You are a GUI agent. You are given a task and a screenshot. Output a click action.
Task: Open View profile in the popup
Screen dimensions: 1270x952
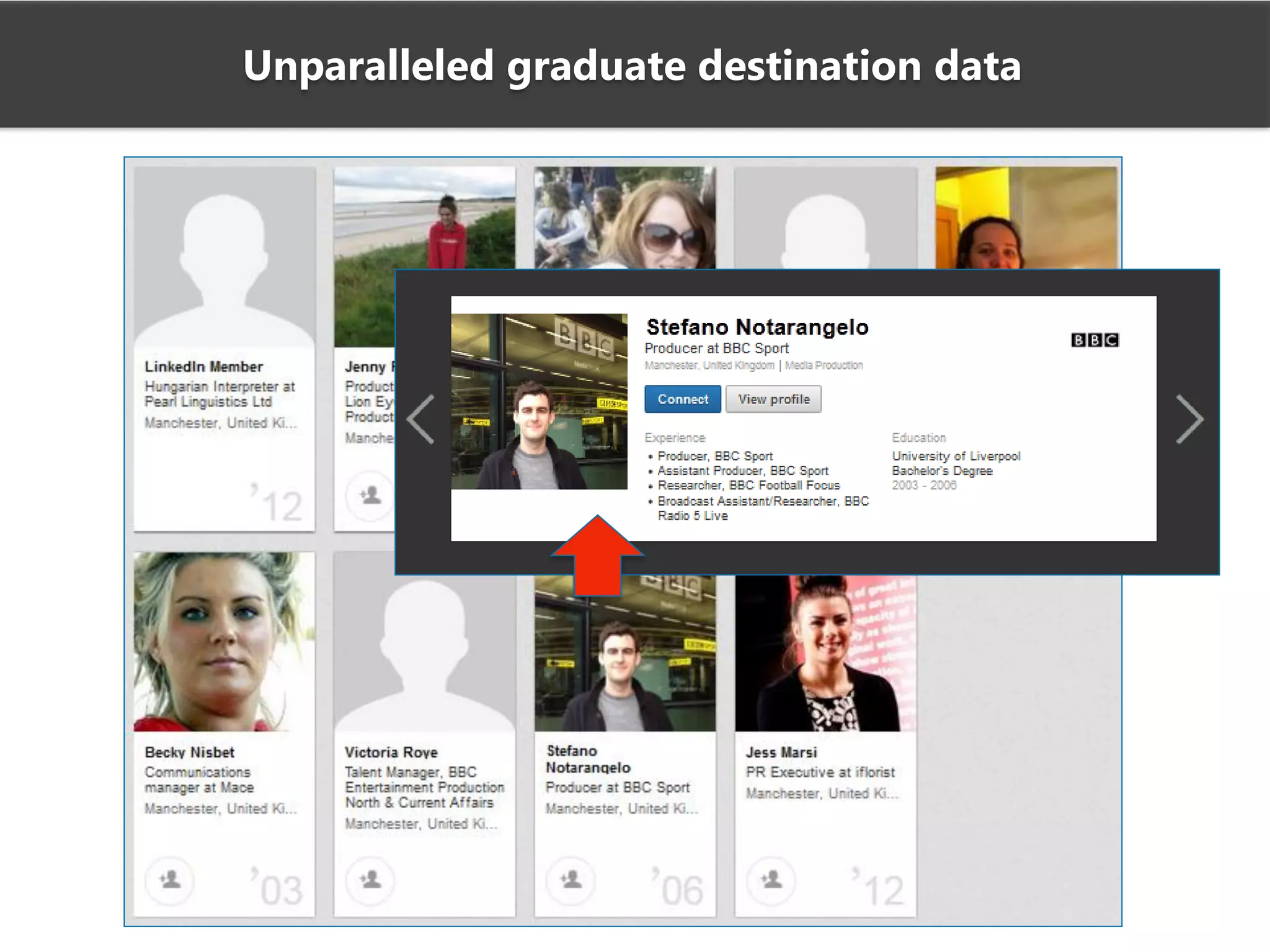click(773, 399)
